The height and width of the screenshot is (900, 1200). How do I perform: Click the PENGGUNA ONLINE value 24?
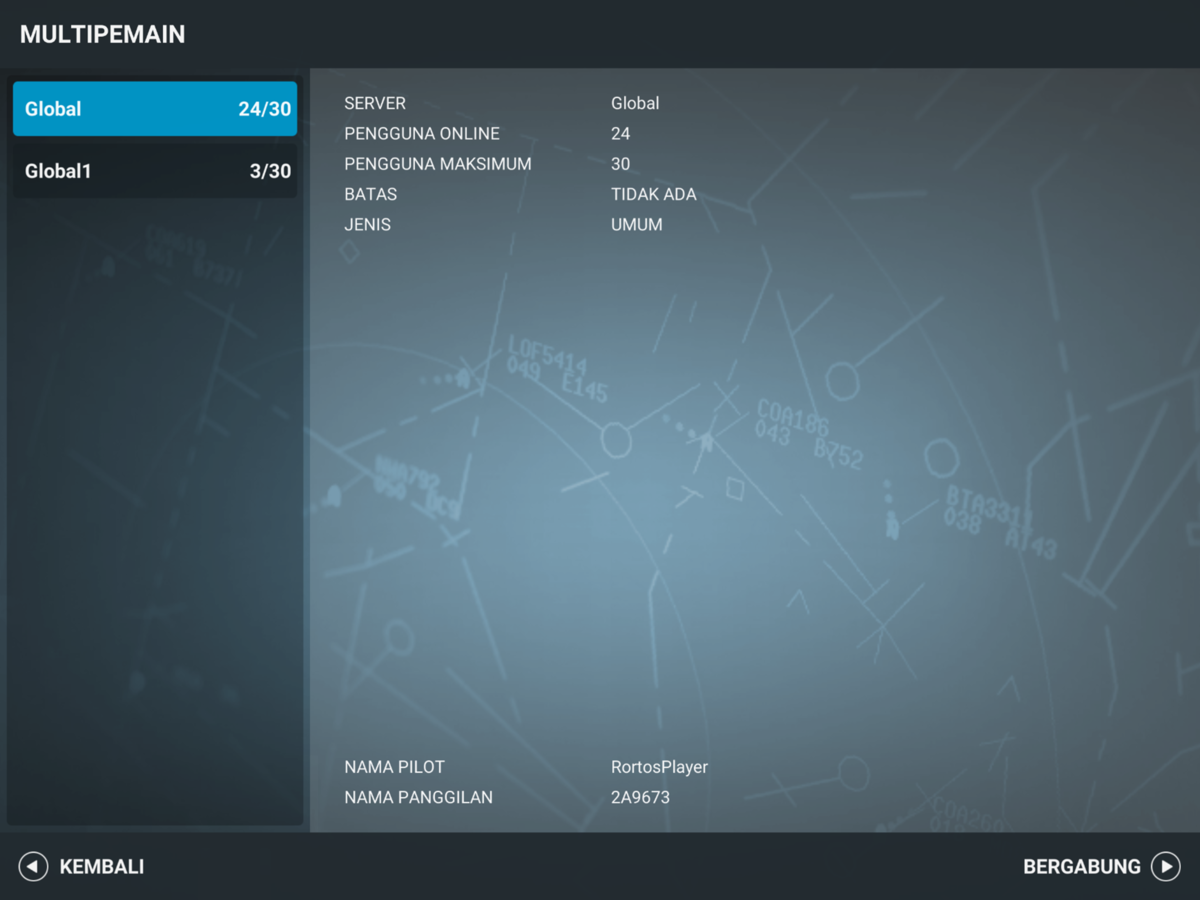(620, 133)
